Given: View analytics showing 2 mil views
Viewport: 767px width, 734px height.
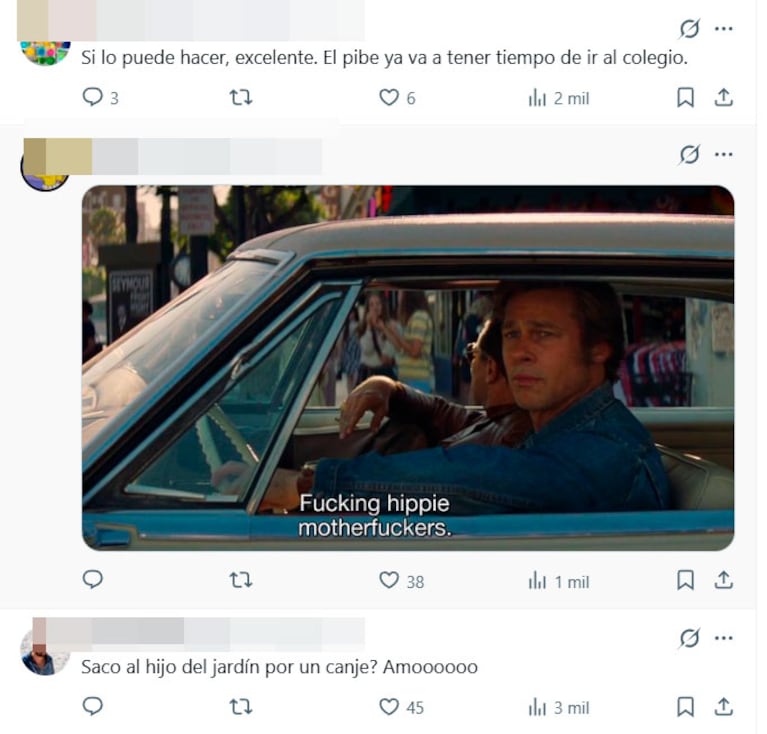Looking at the screenshot, I should point(559,98).
